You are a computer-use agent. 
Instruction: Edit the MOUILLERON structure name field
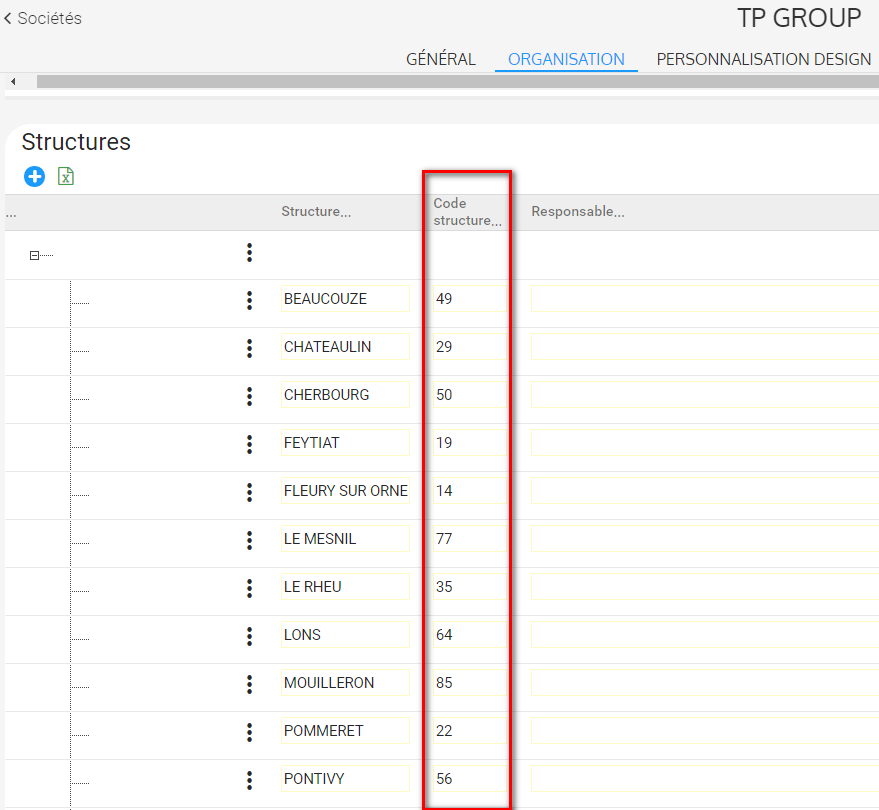(x=344, y=683)
